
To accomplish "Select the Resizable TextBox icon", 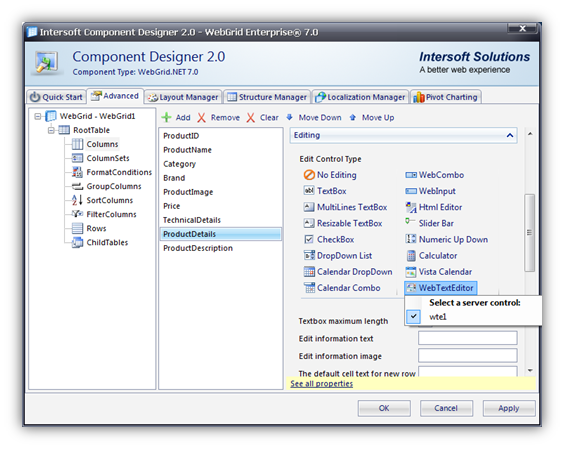I will 309,223.
